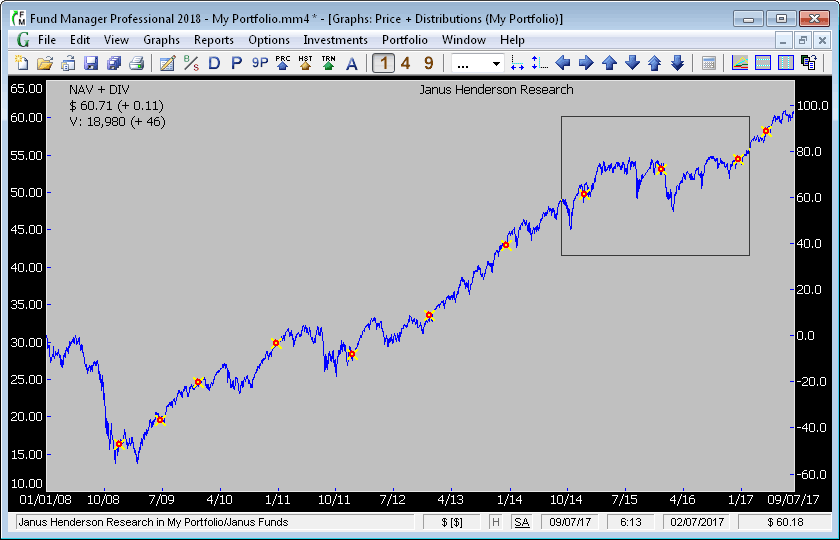Click the "NAV + DIV" label
Screen dimensions: 840x540
(99, 89)
